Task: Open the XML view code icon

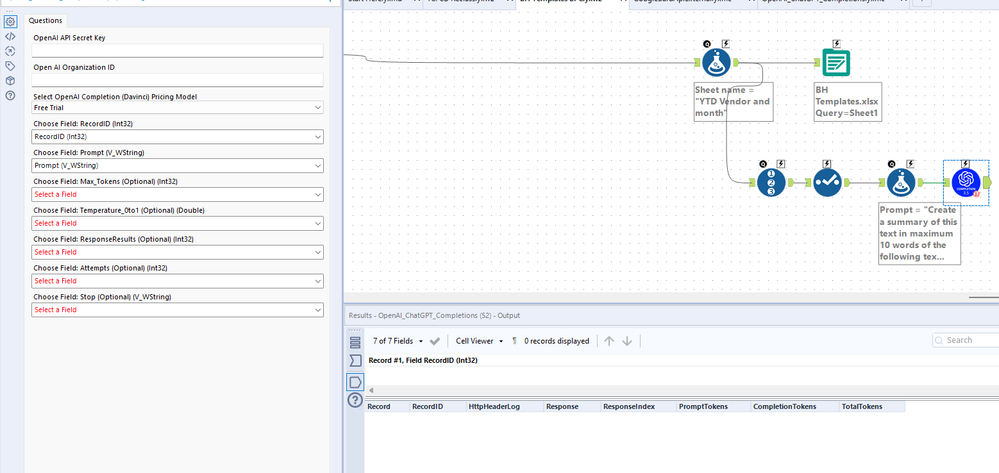Action: click(10, 36)
